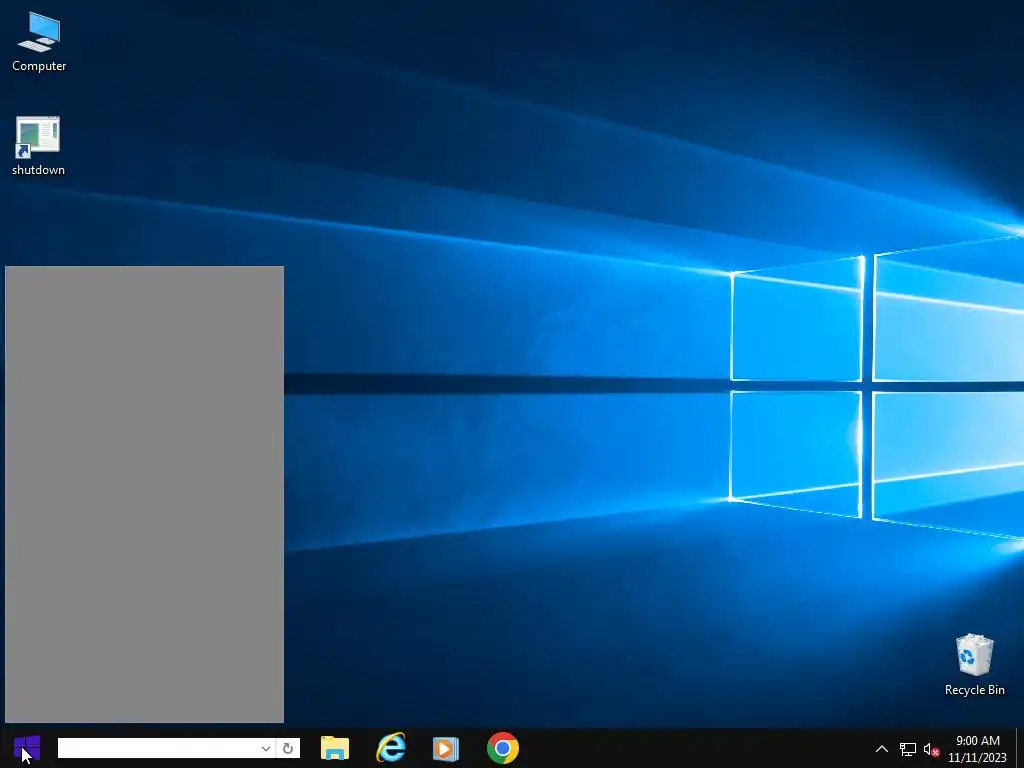1024x768 pixels.
Task: Expand the taskbar address dropdown arrow
Action: (266, 748)
